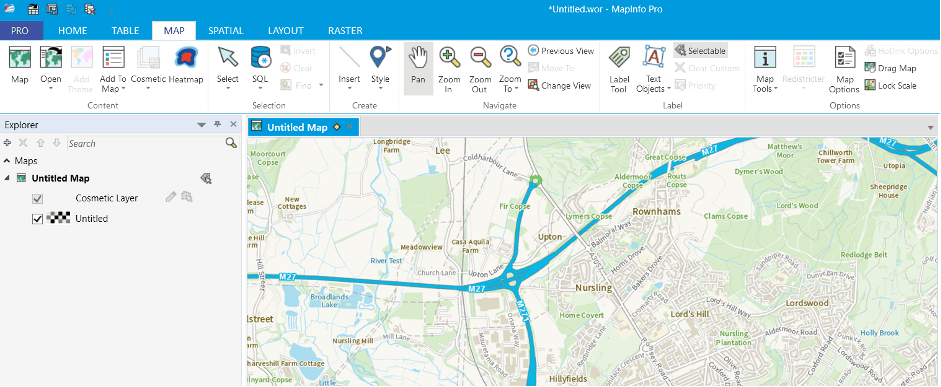941x387 pixels.
Task: Click the pencil icon on Cosmetic Layer
Action: (x=170, y=197)
